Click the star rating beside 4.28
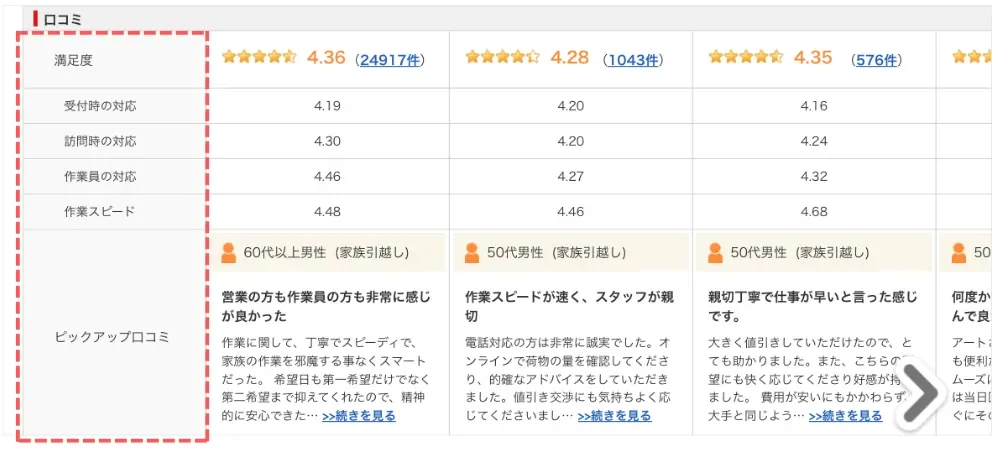 [x=503, y=58]
